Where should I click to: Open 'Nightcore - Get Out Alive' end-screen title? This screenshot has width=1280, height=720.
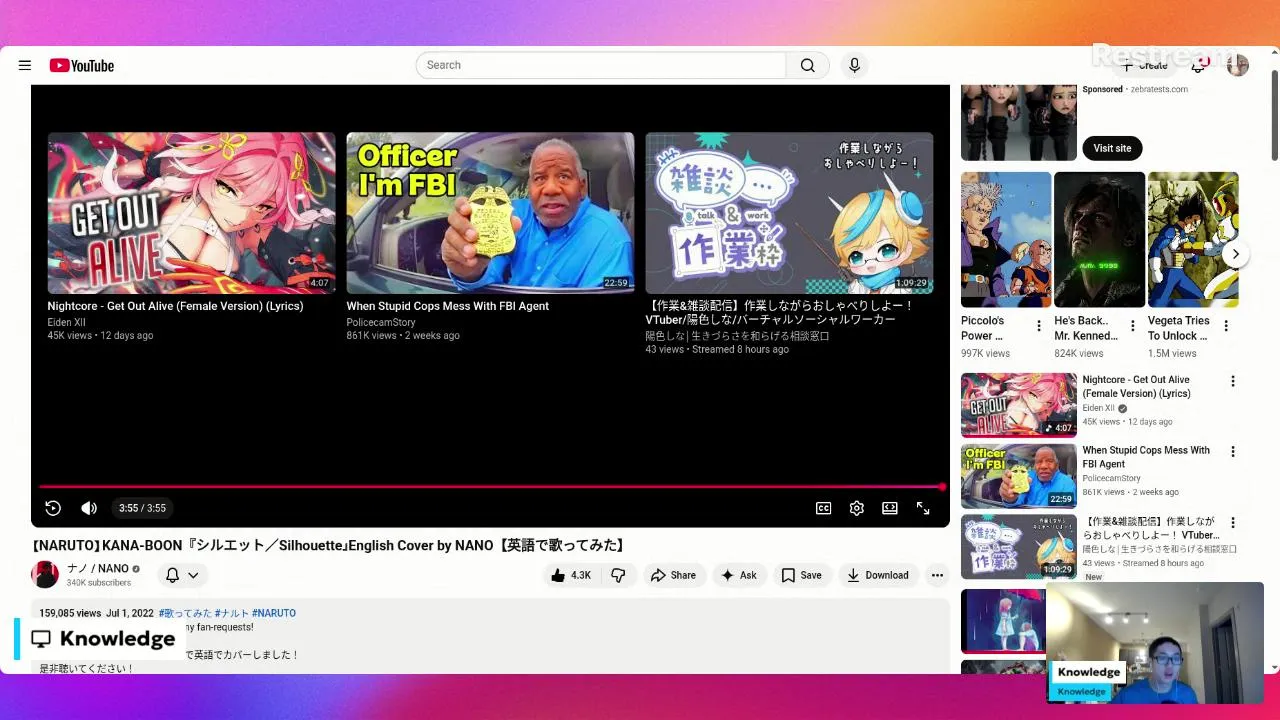click(175, 306)
